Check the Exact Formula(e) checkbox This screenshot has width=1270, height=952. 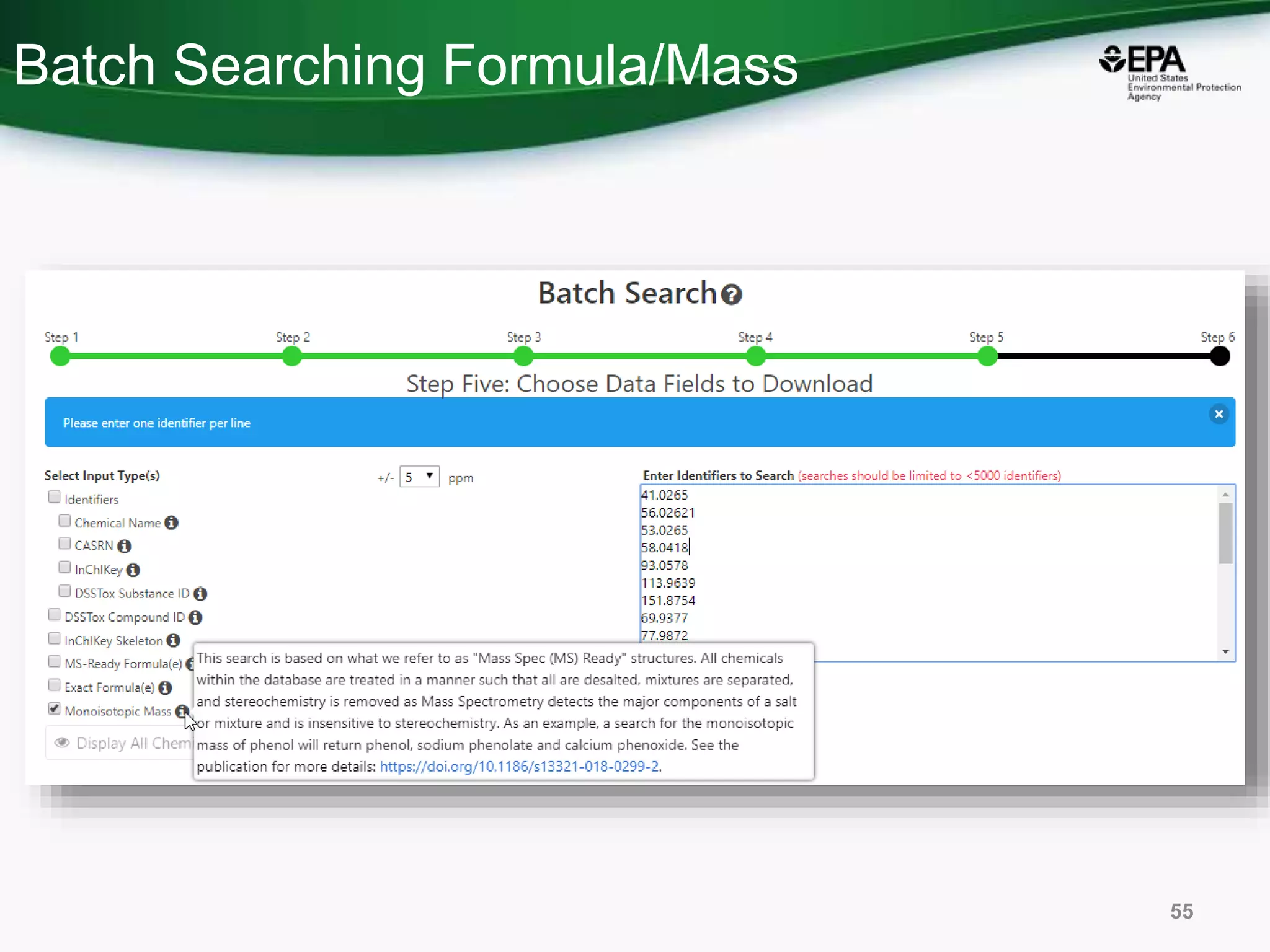click(55, 685)
